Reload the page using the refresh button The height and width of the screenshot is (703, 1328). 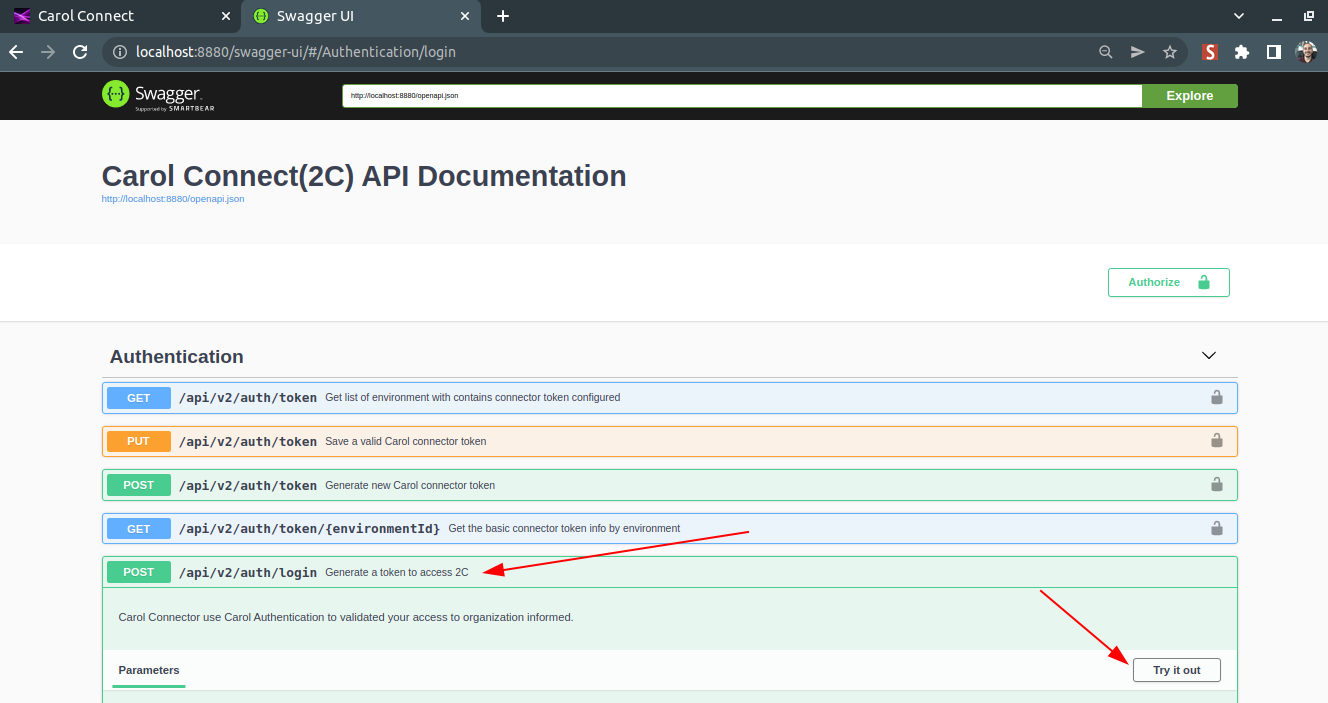point(80,52)
